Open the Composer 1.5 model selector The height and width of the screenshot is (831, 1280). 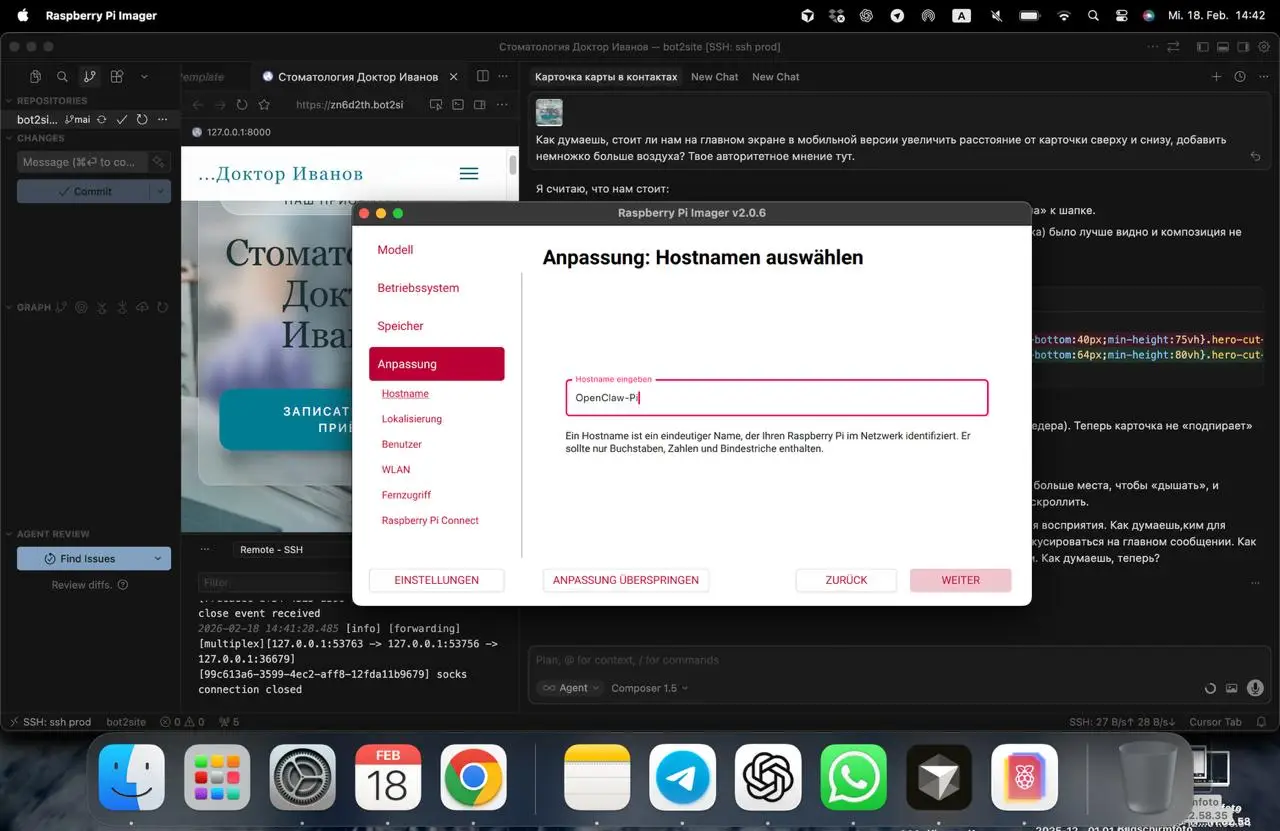pos(650,688)
